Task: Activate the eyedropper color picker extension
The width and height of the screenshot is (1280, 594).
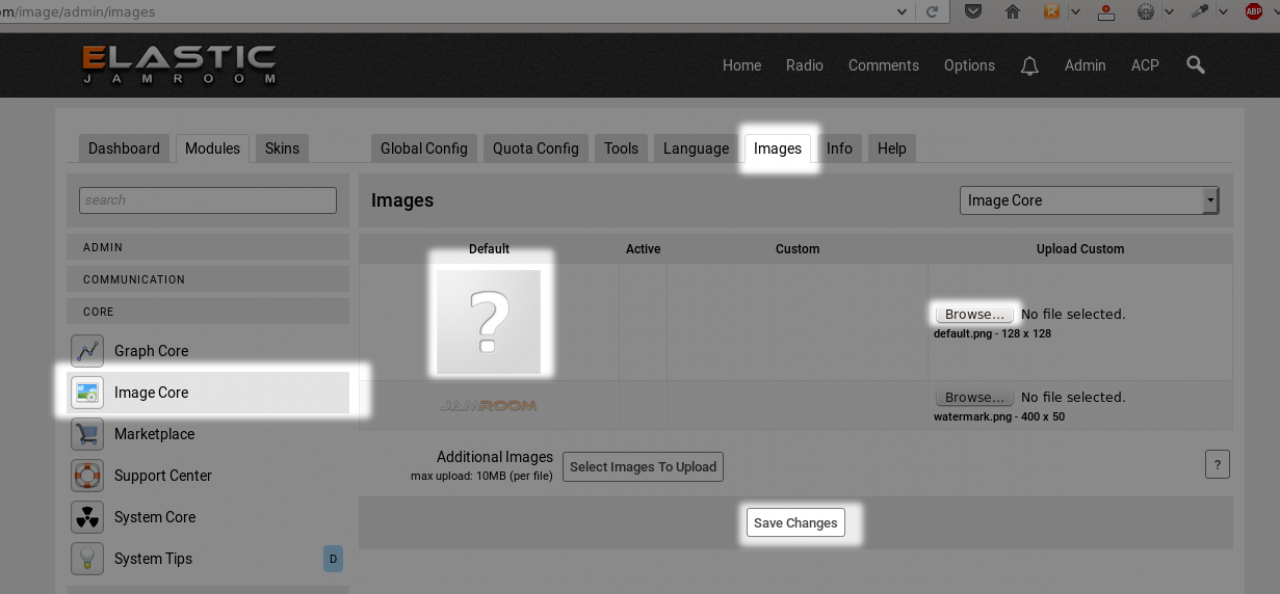Action: point(1200,12)
